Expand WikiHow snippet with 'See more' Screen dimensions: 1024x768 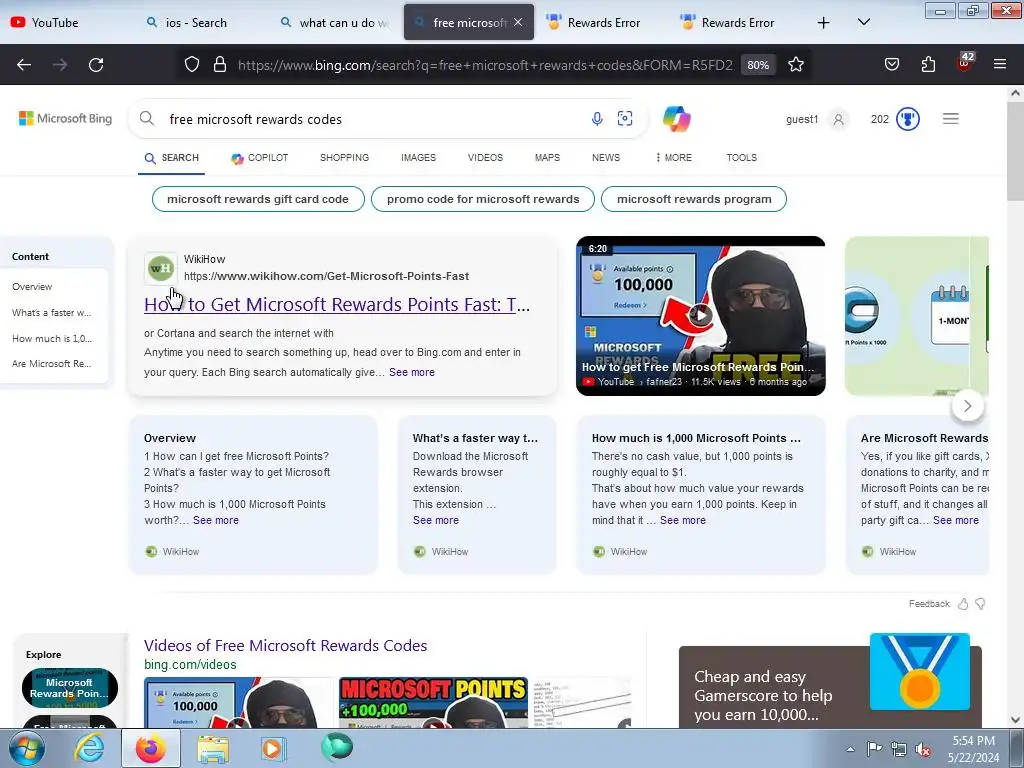tap(411, 372)
